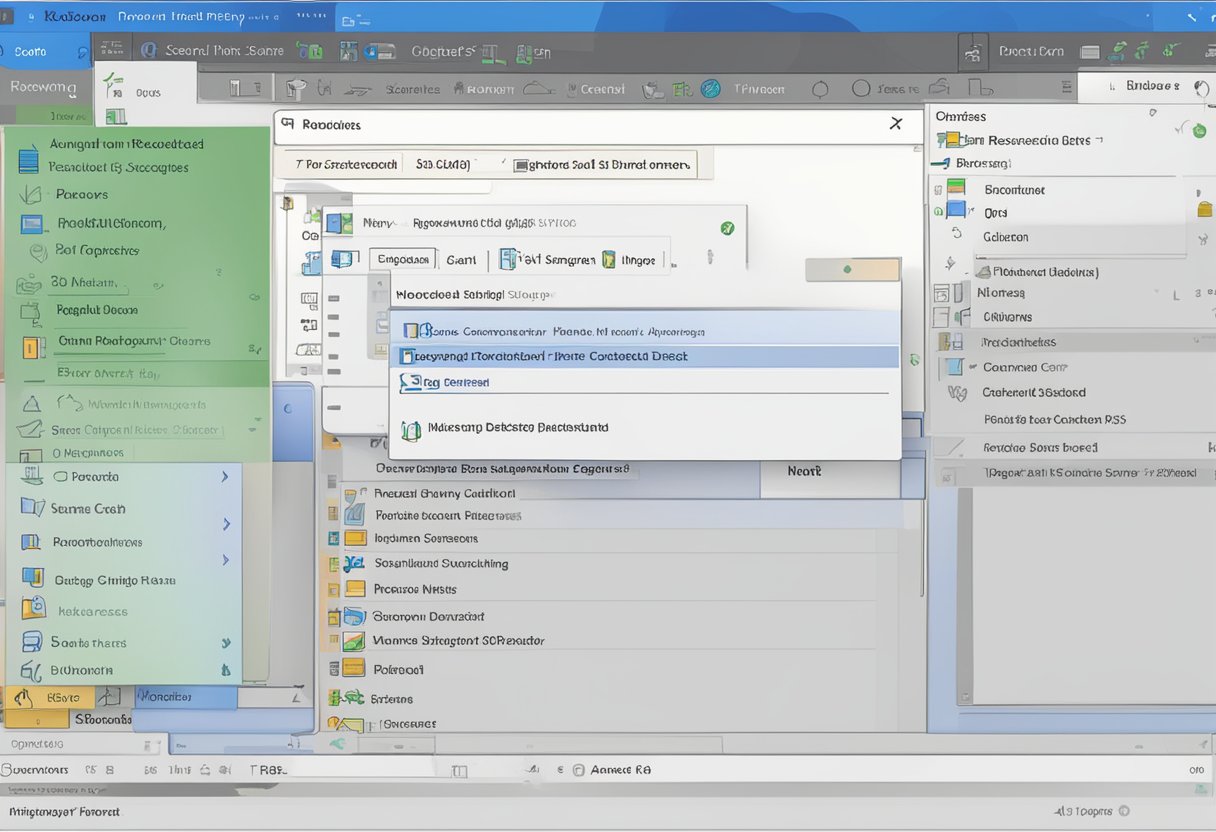Click the Emgodaca button
The image size is (1216, 832).
403,260
